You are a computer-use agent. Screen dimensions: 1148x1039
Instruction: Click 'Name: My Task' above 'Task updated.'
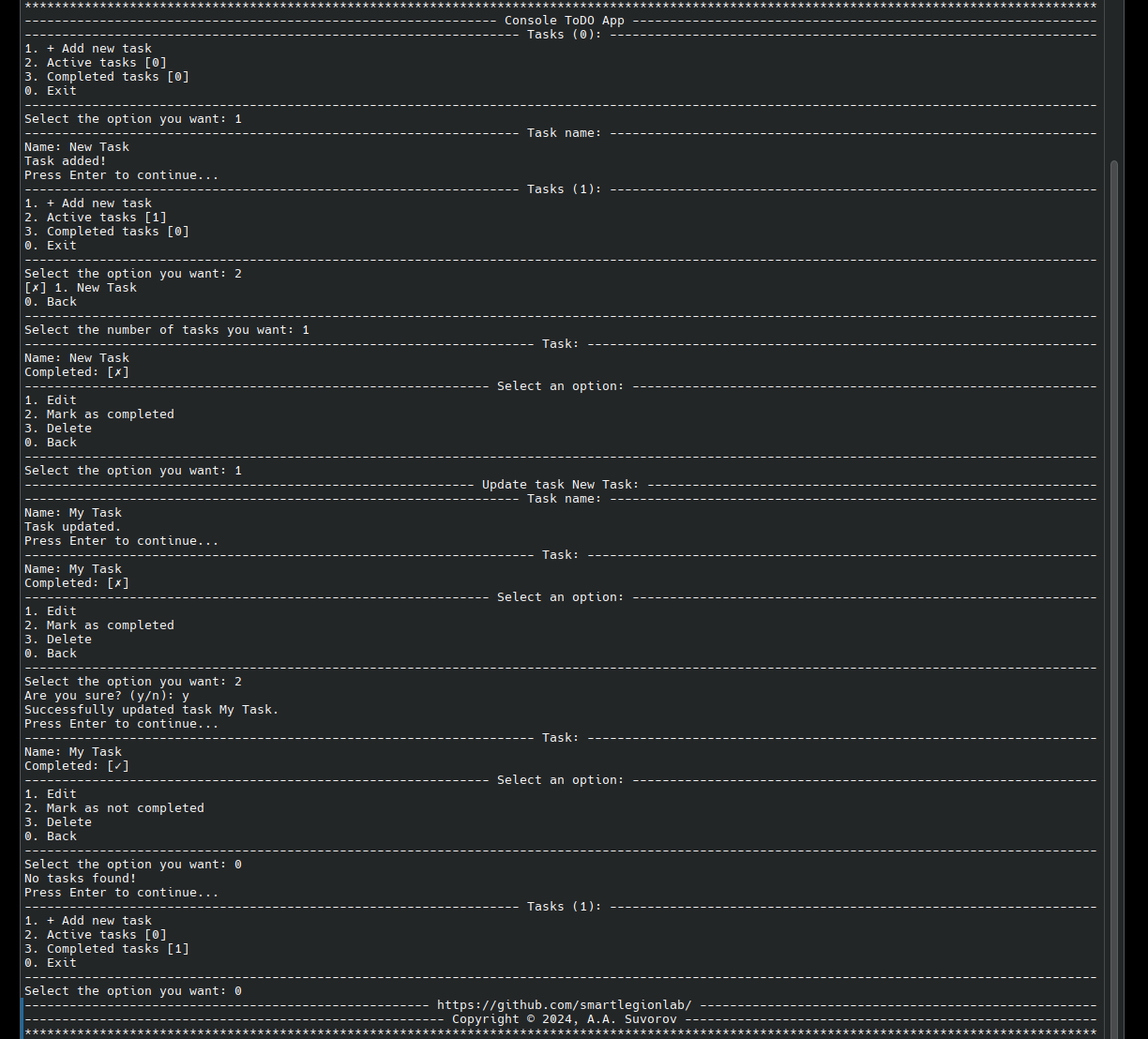73,513
